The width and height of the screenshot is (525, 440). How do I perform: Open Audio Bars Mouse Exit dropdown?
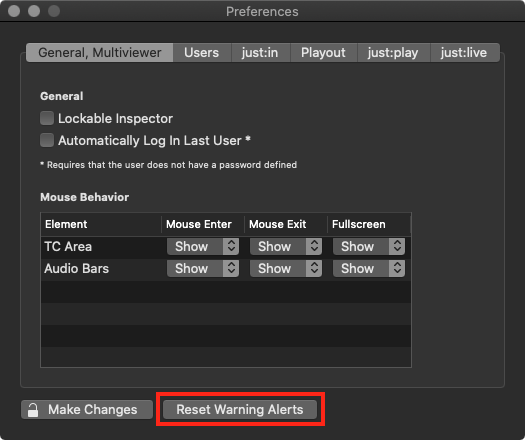point(286,269)
